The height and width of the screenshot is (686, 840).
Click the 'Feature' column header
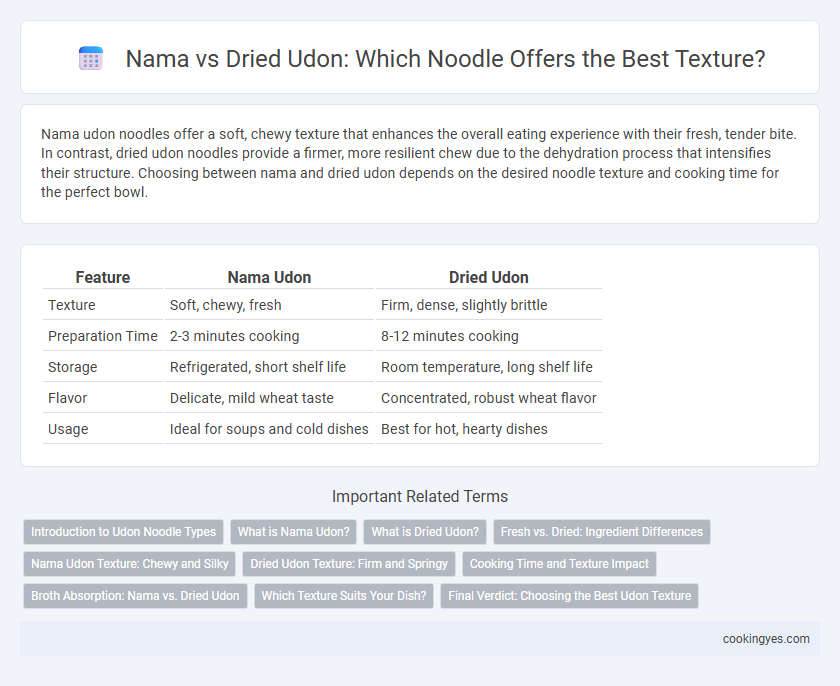pyautogui.click(x=103, y=277)
